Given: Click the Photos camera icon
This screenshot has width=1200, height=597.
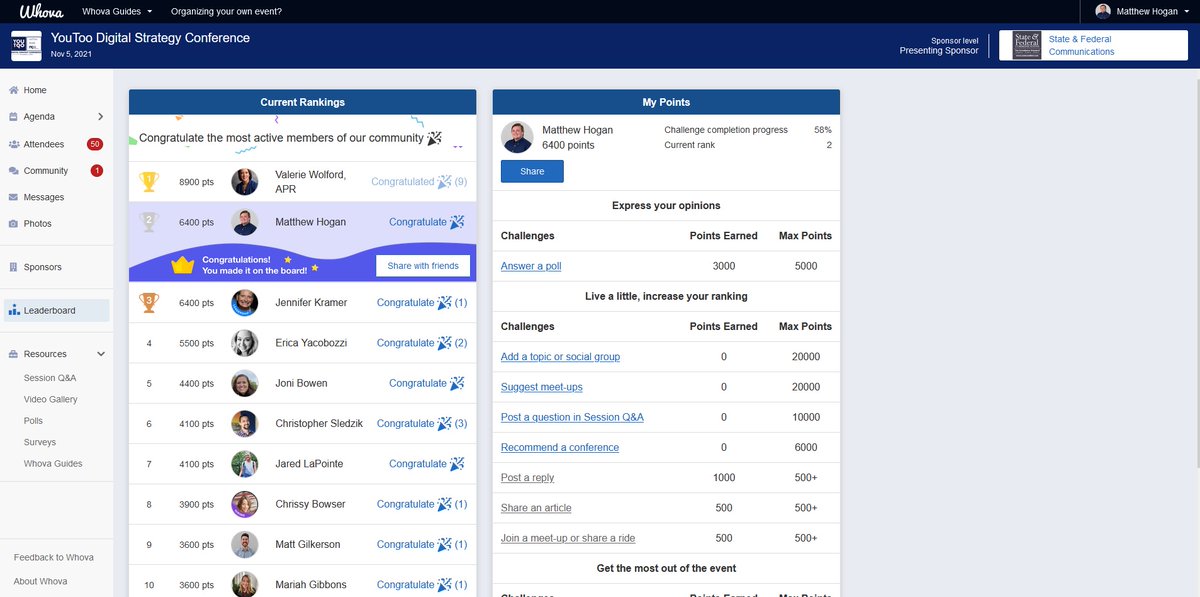Looking at the screenshot, I should 13,224.
